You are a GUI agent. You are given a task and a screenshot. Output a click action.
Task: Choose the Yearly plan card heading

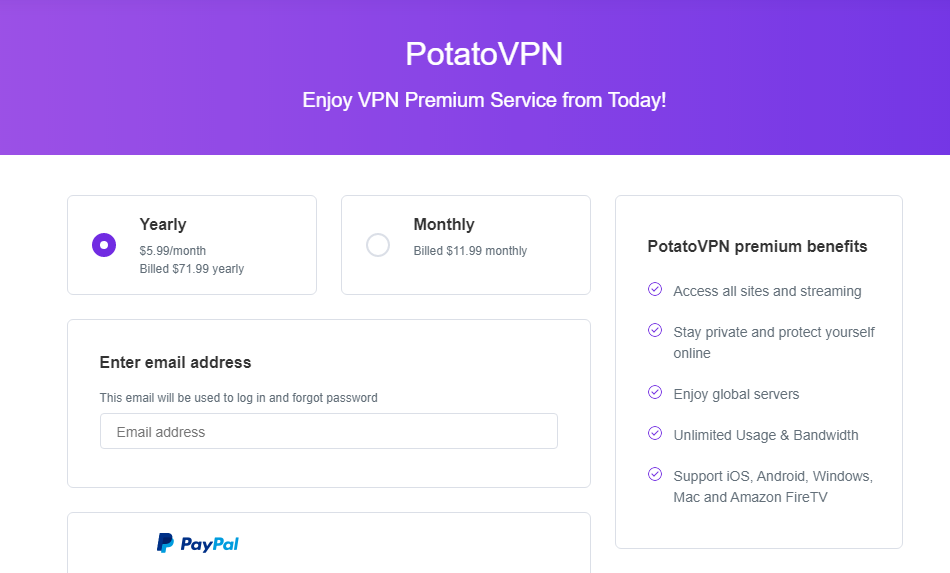[163, 225]
